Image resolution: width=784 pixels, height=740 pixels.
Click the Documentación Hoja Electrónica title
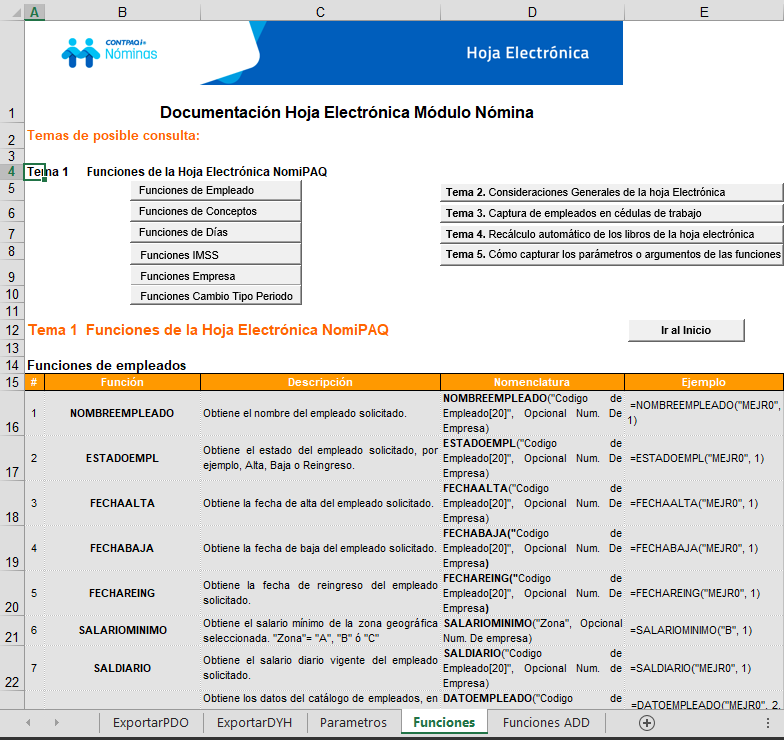346,112
